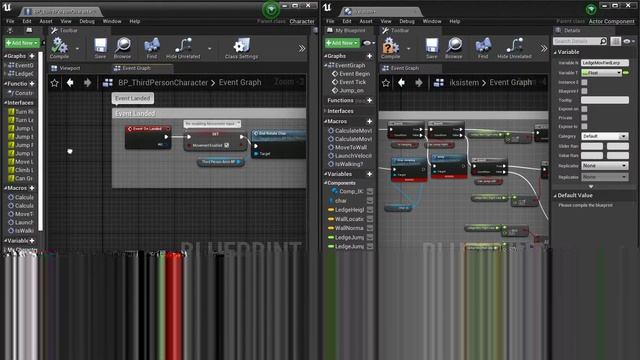This screenshot has height=360, width=640.
Task: Open Compile options arrow in iksistem toolbar
Action: pos(409,49)
